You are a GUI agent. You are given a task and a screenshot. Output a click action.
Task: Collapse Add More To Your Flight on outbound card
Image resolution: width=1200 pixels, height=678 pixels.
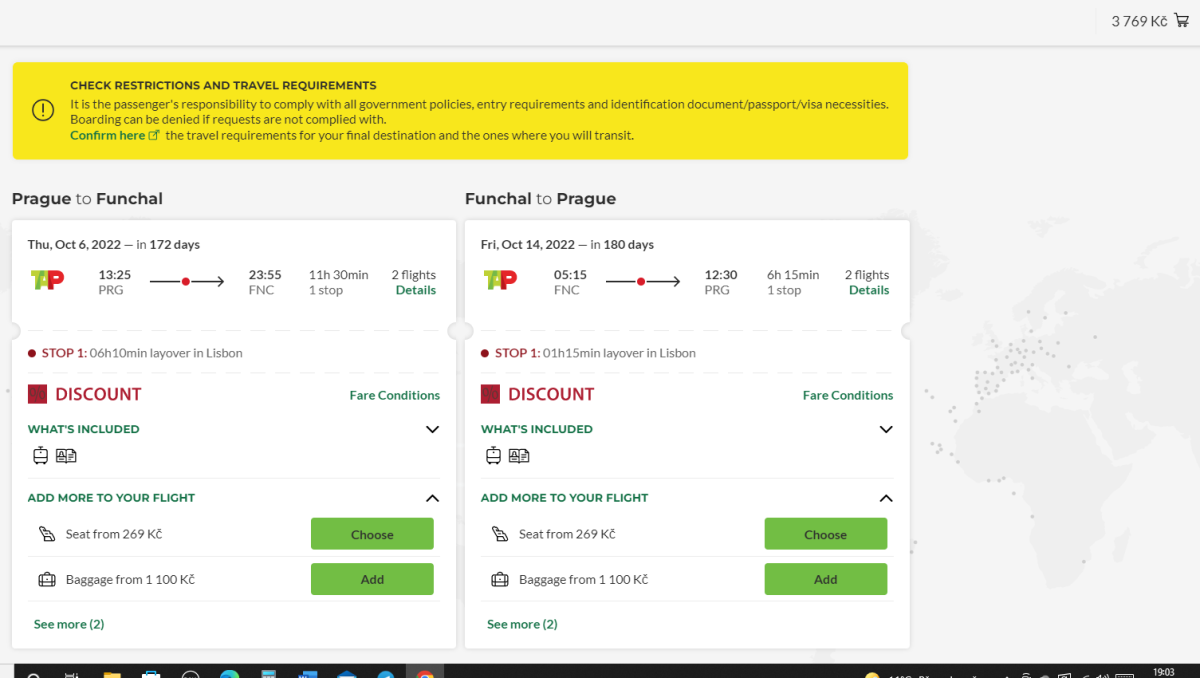coord(432,498)
